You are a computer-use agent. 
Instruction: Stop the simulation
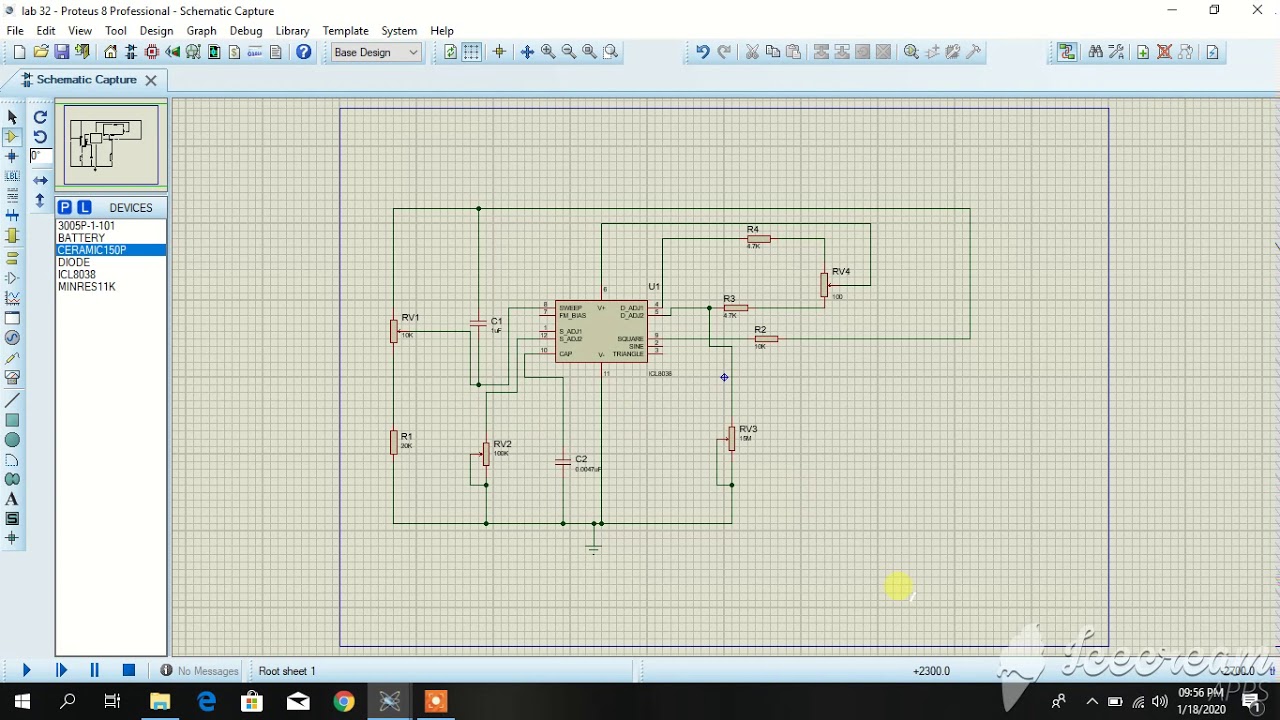(x=129, y=671)
